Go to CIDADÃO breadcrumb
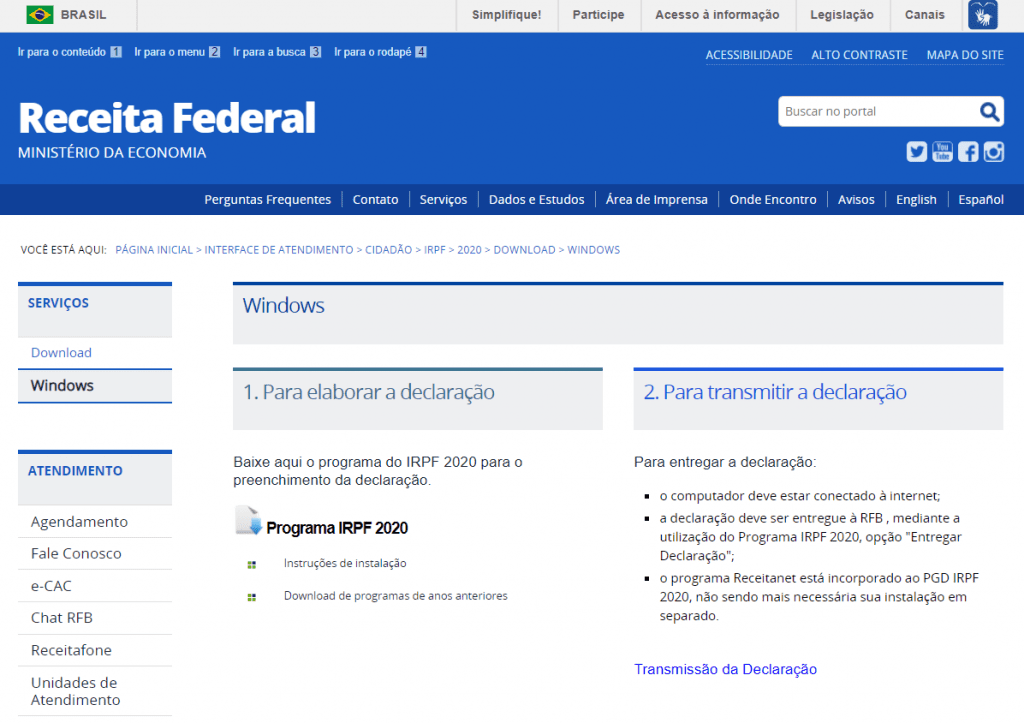 tap(389, 250)
